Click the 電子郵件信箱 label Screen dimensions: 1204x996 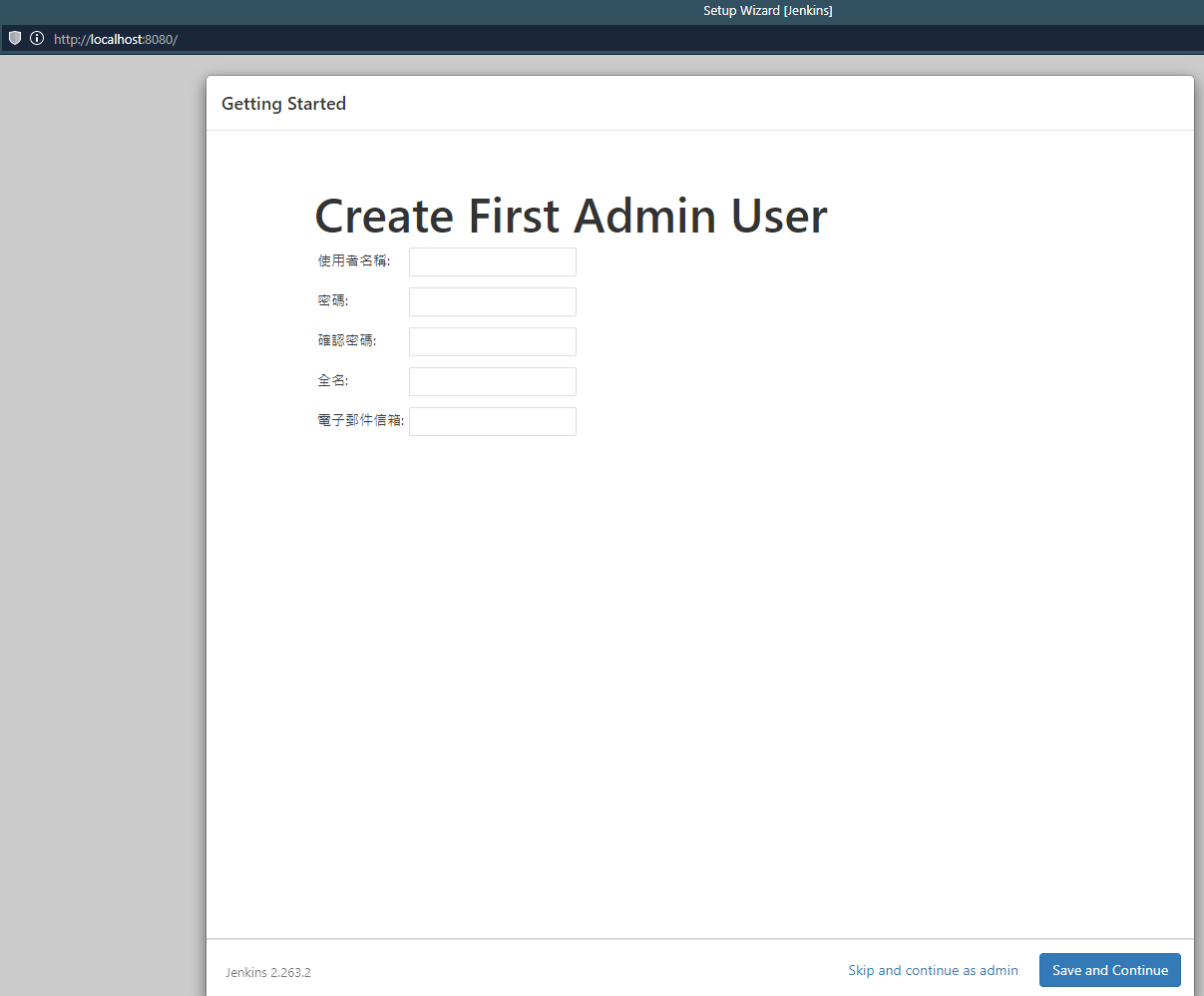tap(361, 420)
